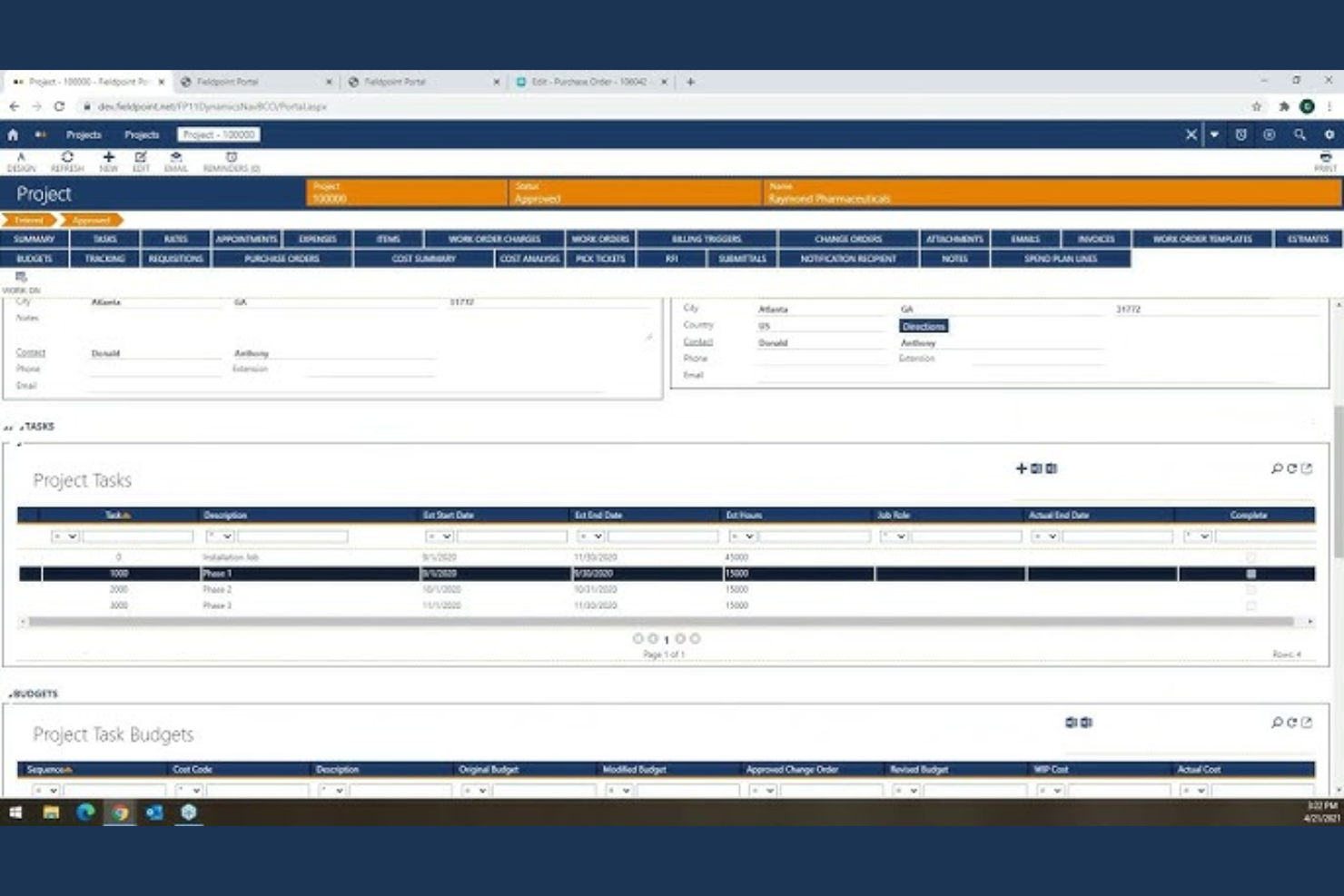The height and width of the screenshot is (896, 1344).
Task: Switch to the Change Orders tab
Action: tap(848, 239)
